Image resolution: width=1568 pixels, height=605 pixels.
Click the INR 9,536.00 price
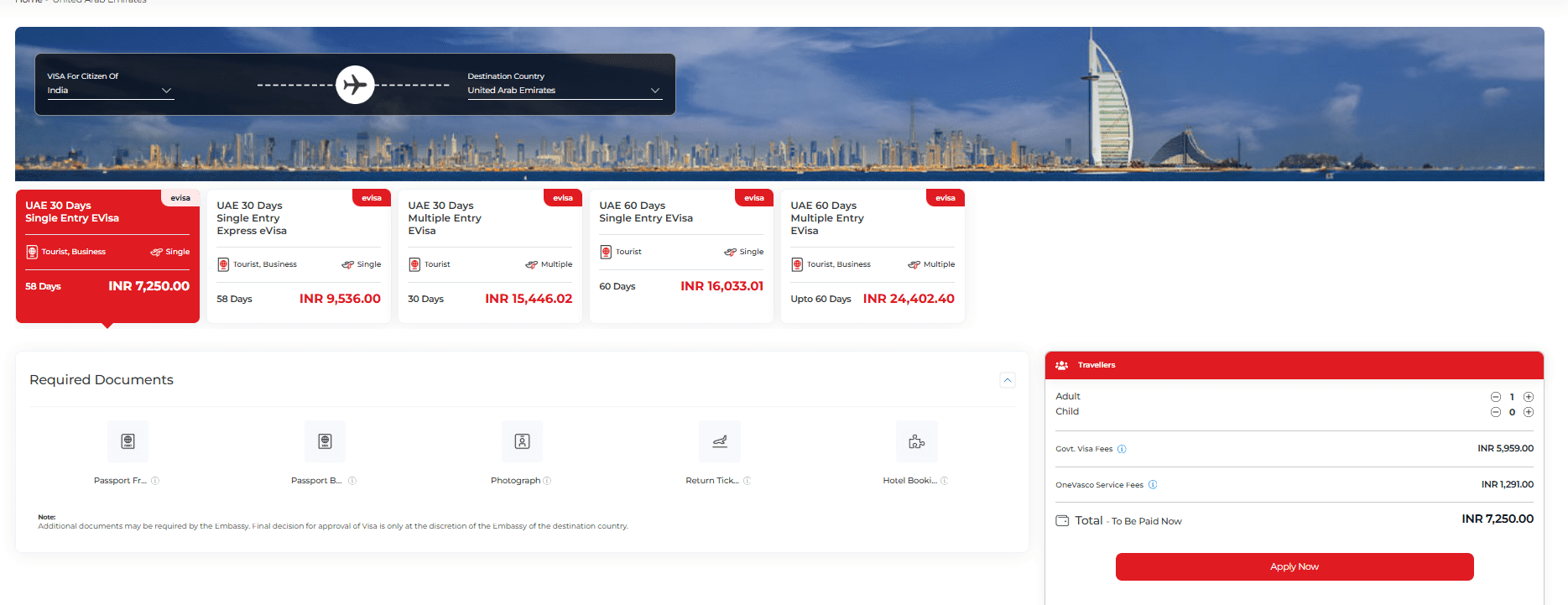[340, 299]
